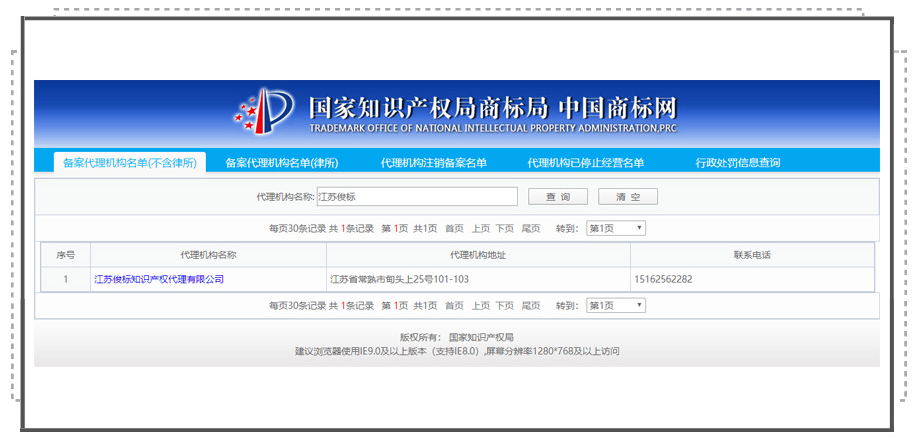
Task: Open lower 转到 page dropdown
Action: click(x=616, y=305)
